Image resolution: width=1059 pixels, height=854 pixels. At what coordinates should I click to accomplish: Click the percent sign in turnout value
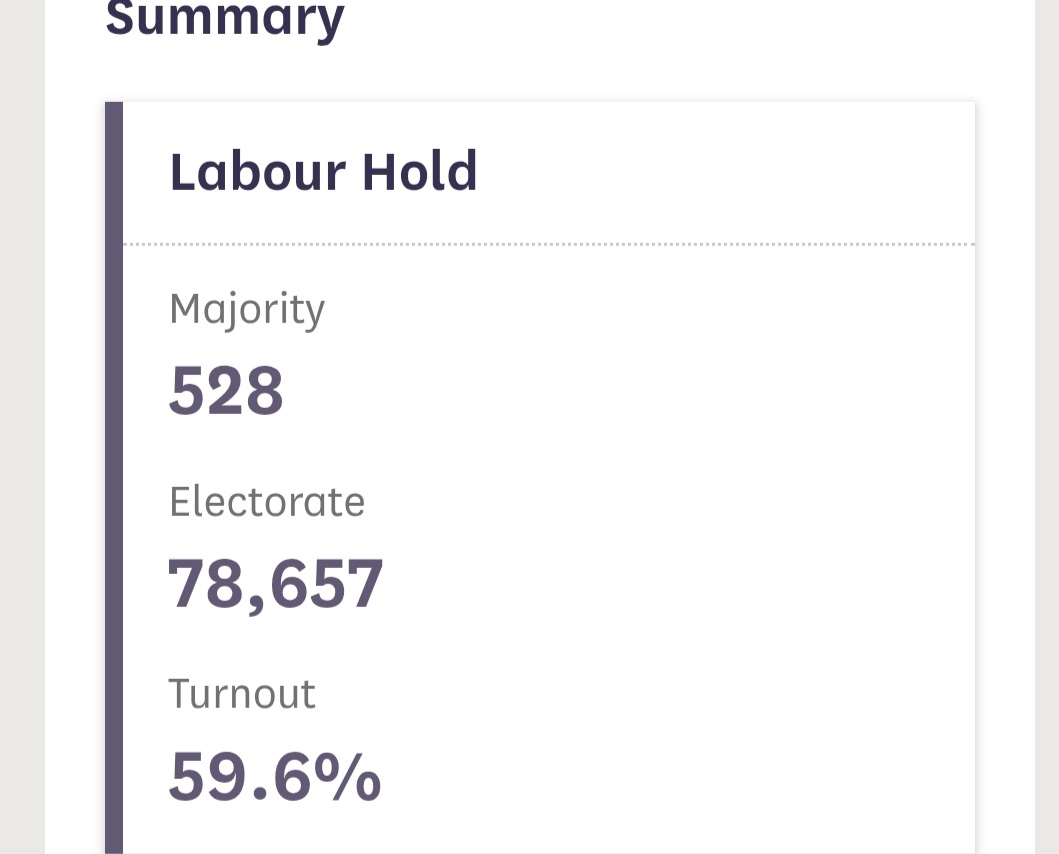pyautogui.click(x=350, y=776)
